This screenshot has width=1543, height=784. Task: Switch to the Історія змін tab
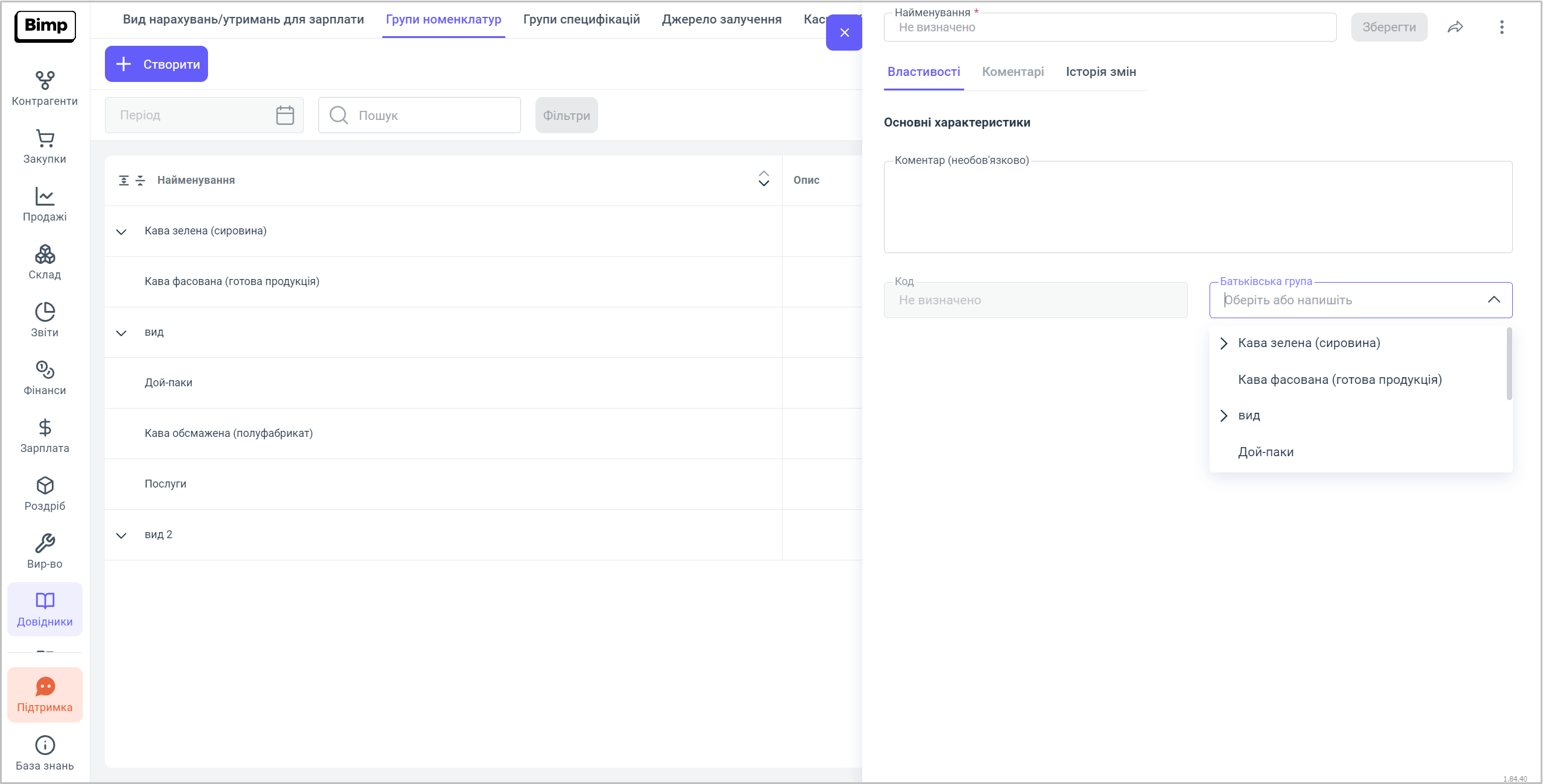(x=1100, y=72)
